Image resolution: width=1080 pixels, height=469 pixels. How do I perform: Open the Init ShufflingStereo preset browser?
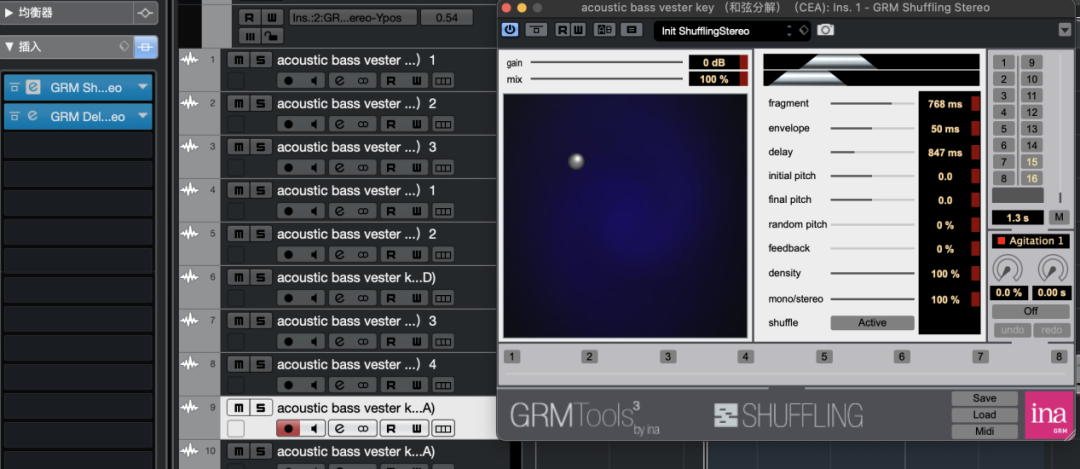click(x=720, y=31)
